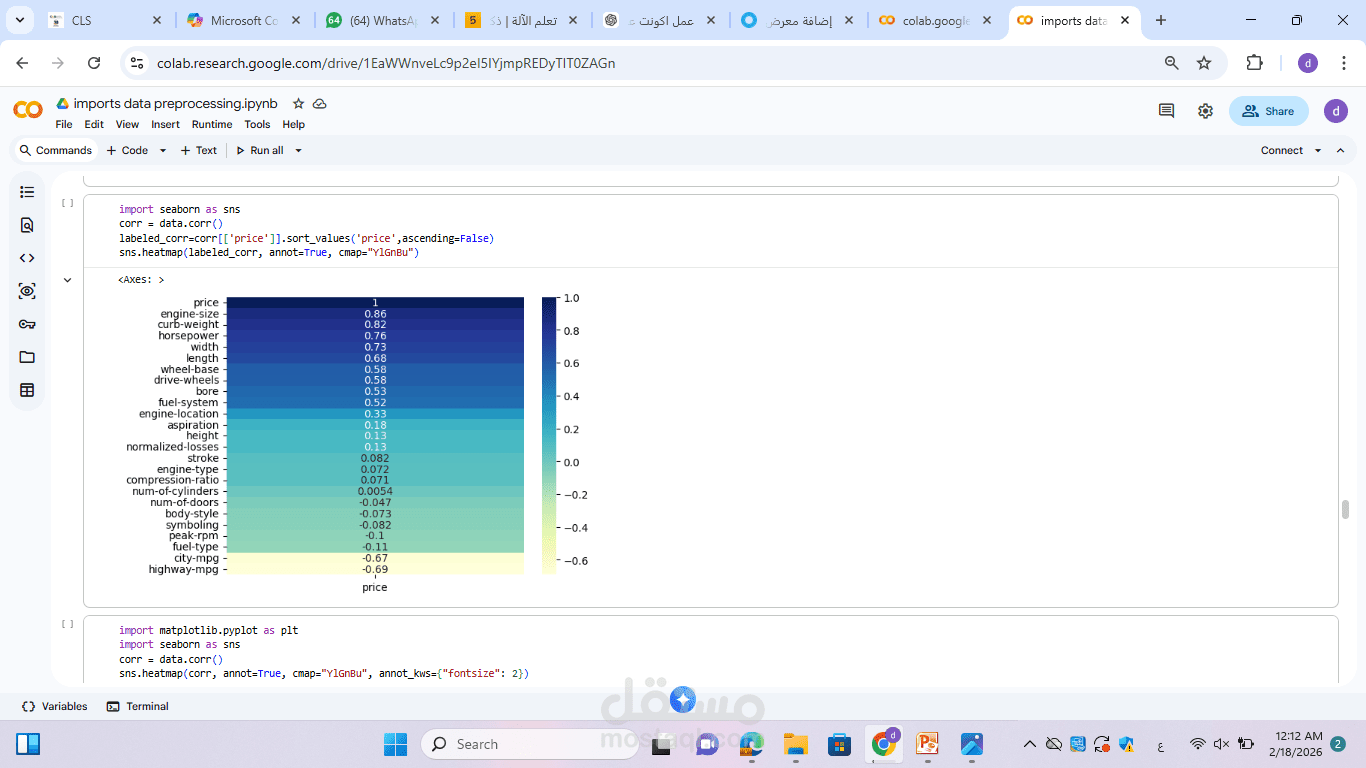
Task: Open the Chrome extensions puzzle icon
Action: (x=1254, y=63)
